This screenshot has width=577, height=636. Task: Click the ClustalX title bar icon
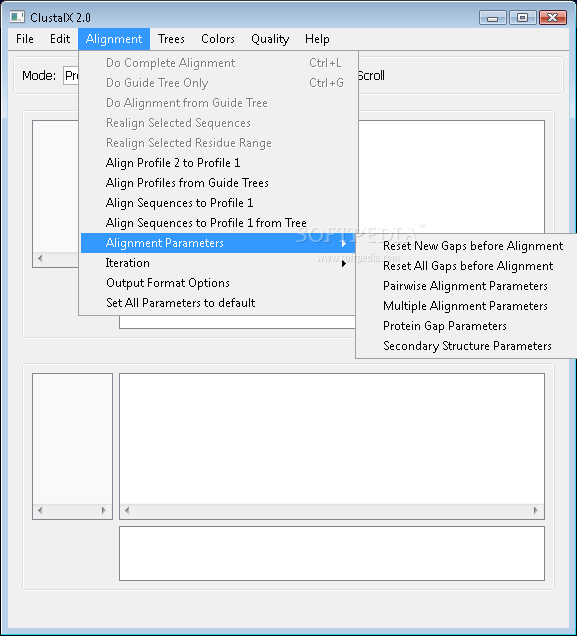pos(17,17)
